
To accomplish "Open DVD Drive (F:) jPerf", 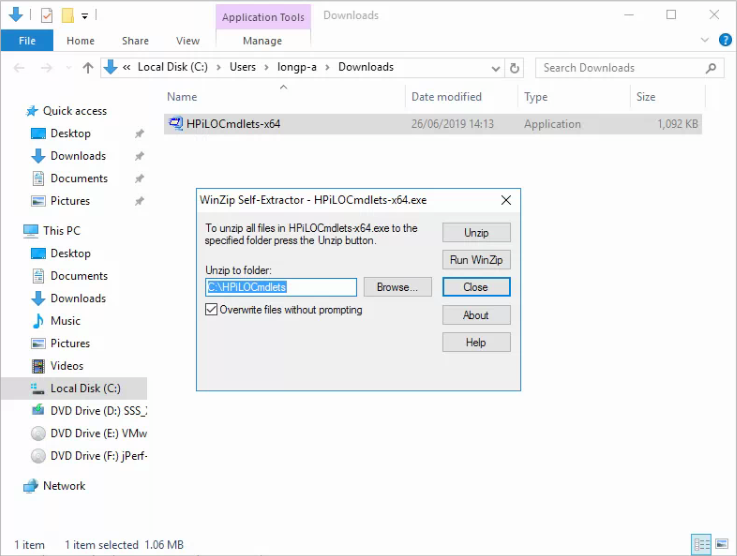I will [98, 456].
